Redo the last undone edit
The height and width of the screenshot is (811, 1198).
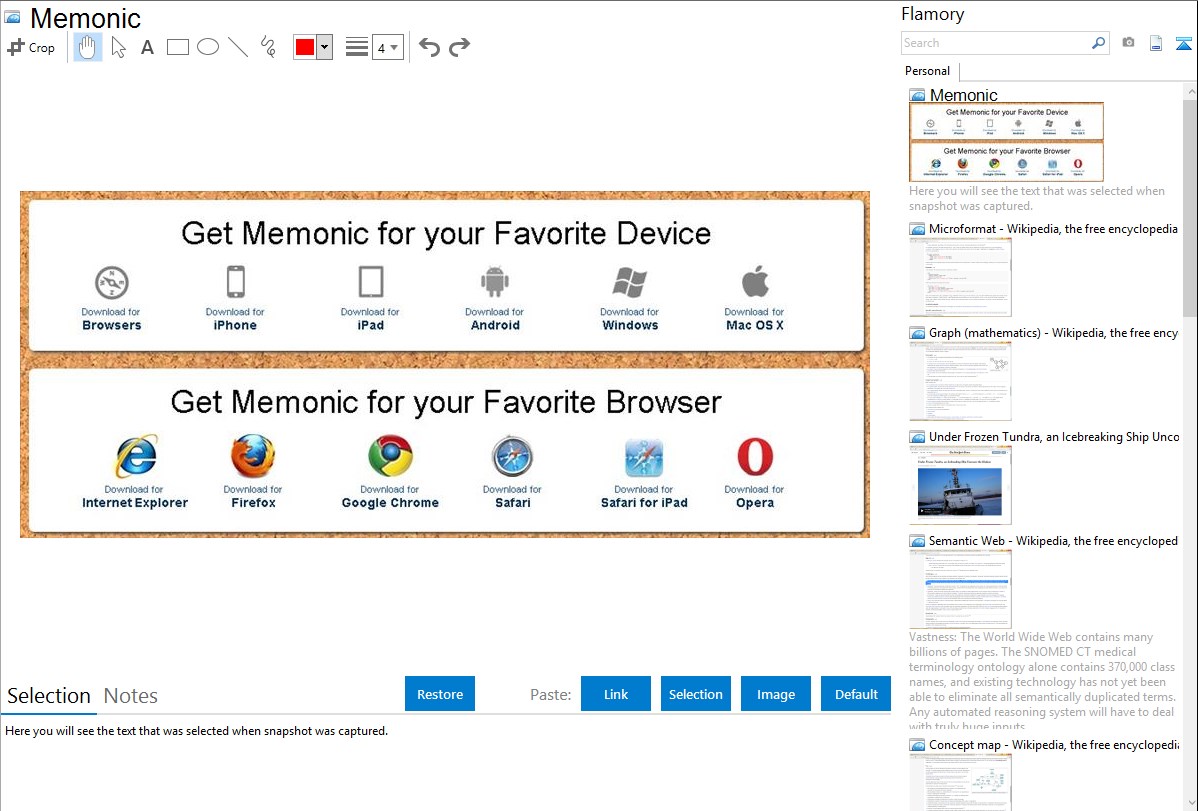click(x=459, y=47)
